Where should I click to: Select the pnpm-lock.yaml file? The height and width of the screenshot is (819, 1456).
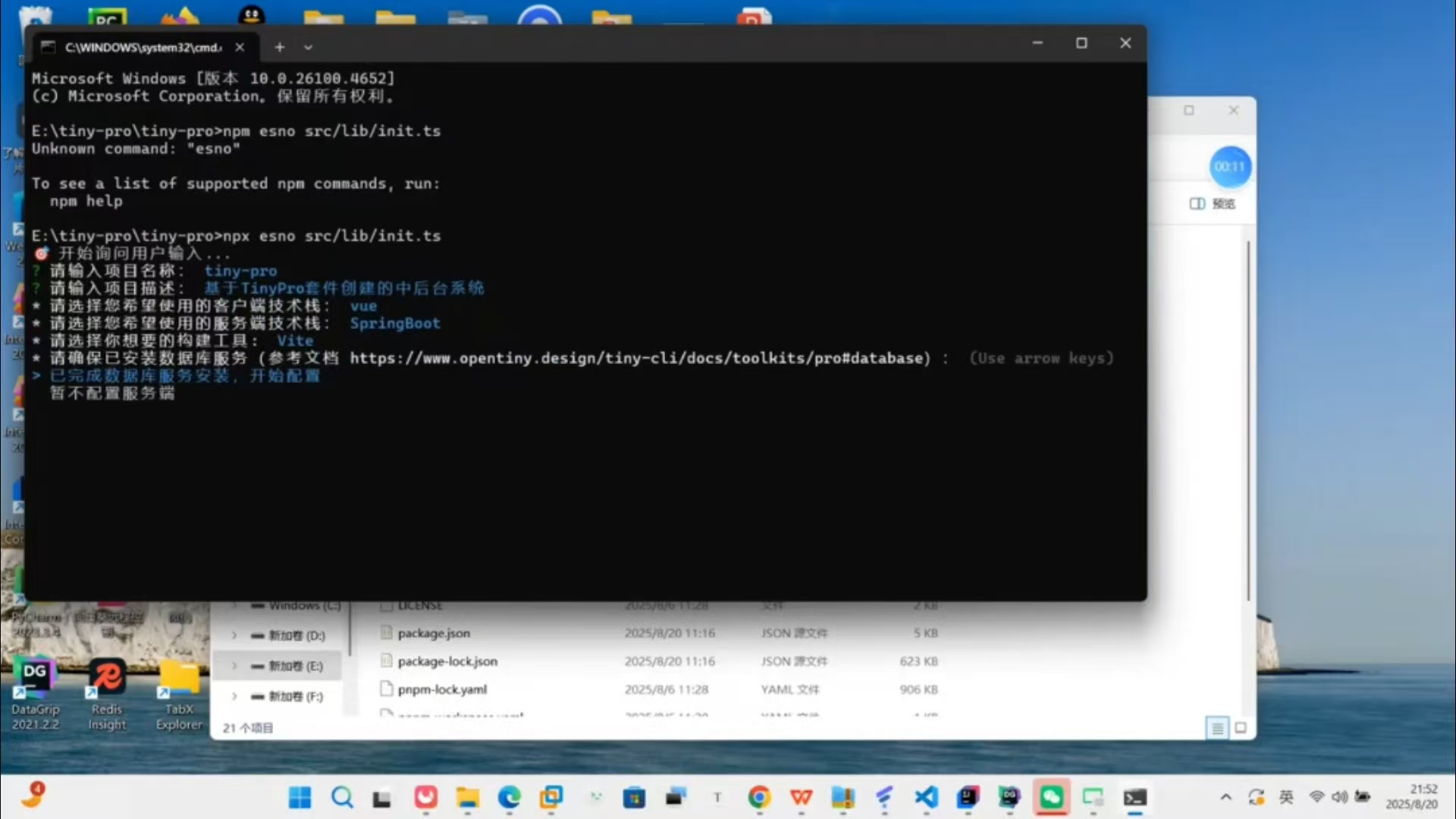(x=441, y=689)
